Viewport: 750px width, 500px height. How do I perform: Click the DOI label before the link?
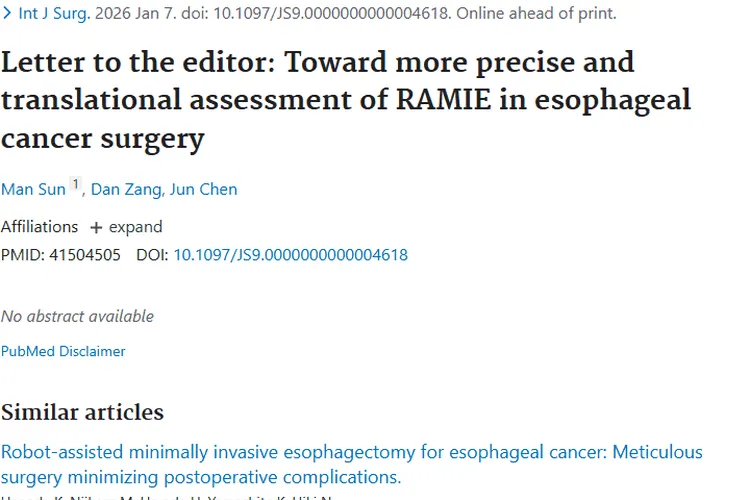(151, 255)
